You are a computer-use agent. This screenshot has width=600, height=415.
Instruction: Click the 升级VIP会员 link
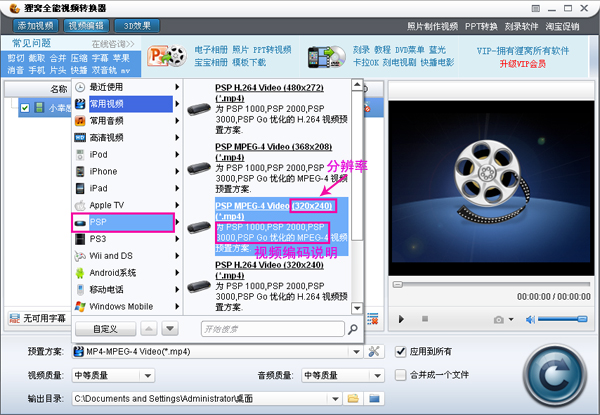pos(522,64)
